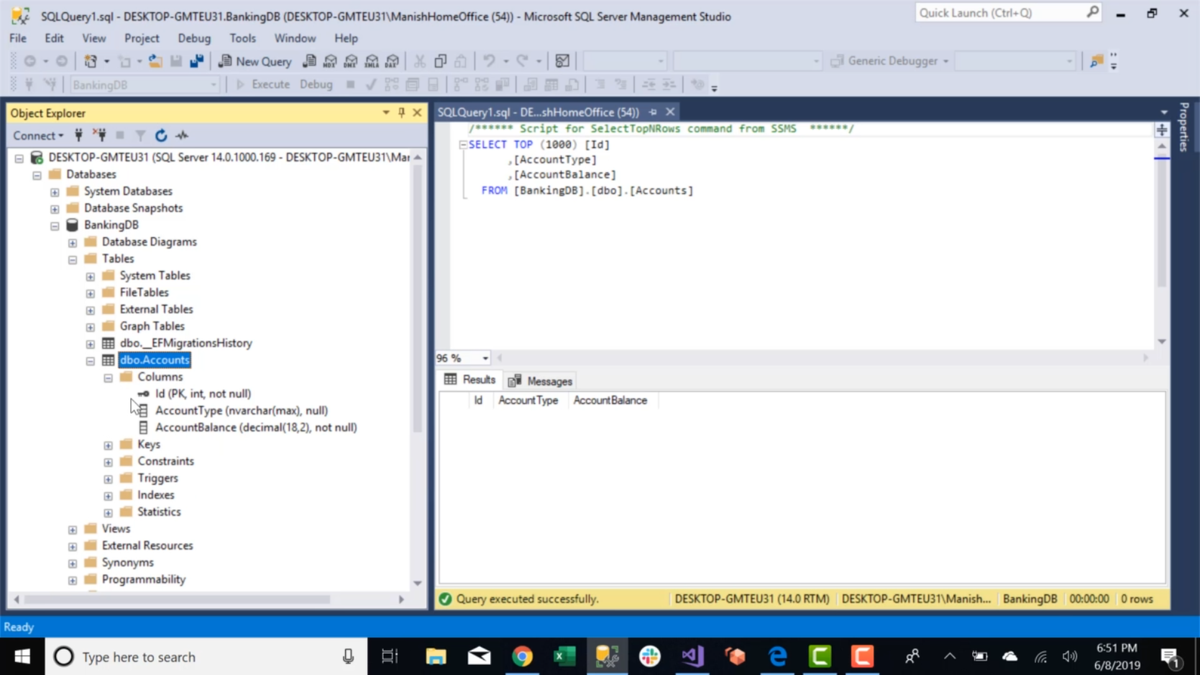Collapse the DESKTOP-GMTEU31 server node

pos(19,158)
